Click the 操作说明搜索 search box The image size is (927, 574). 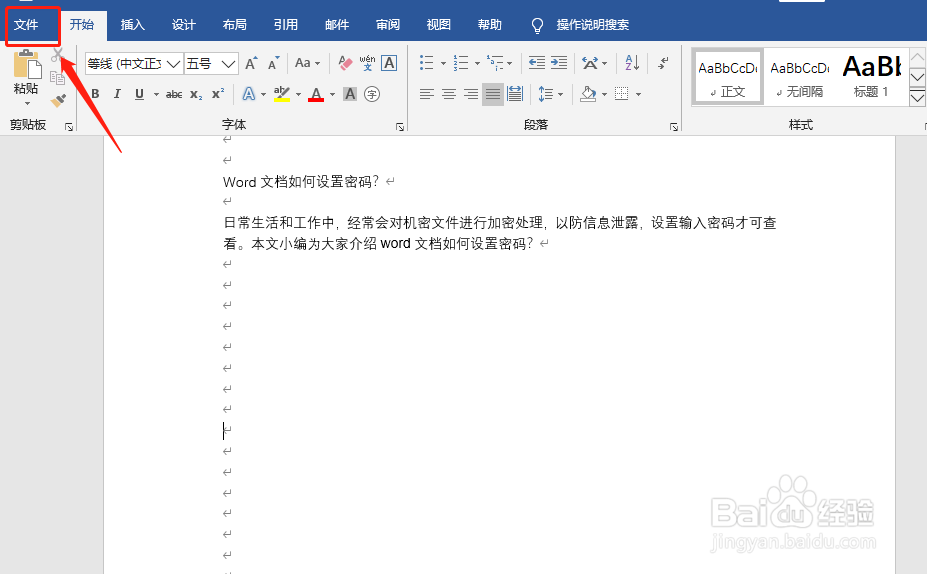point(592,25)
